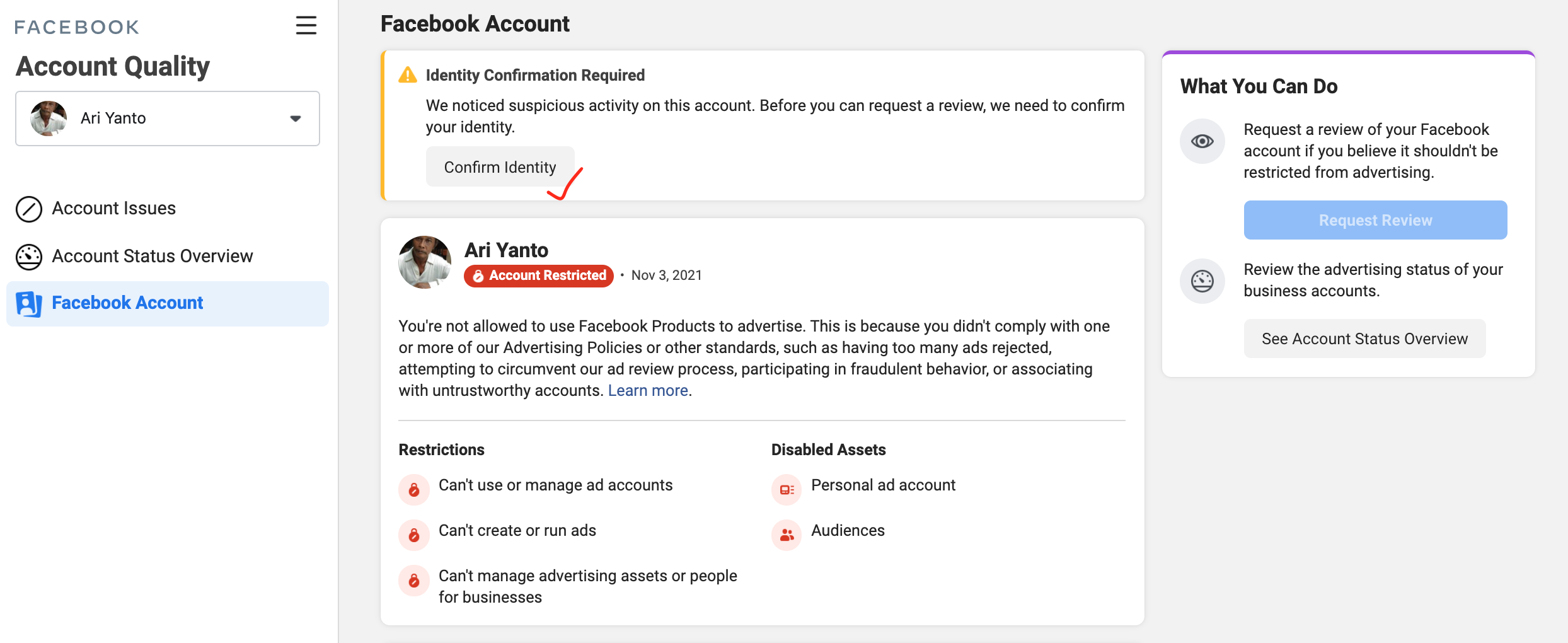Click lock icon beside Can't create or run ads
This screenshot has width=1568, height=643.
(x=414, y=535)
